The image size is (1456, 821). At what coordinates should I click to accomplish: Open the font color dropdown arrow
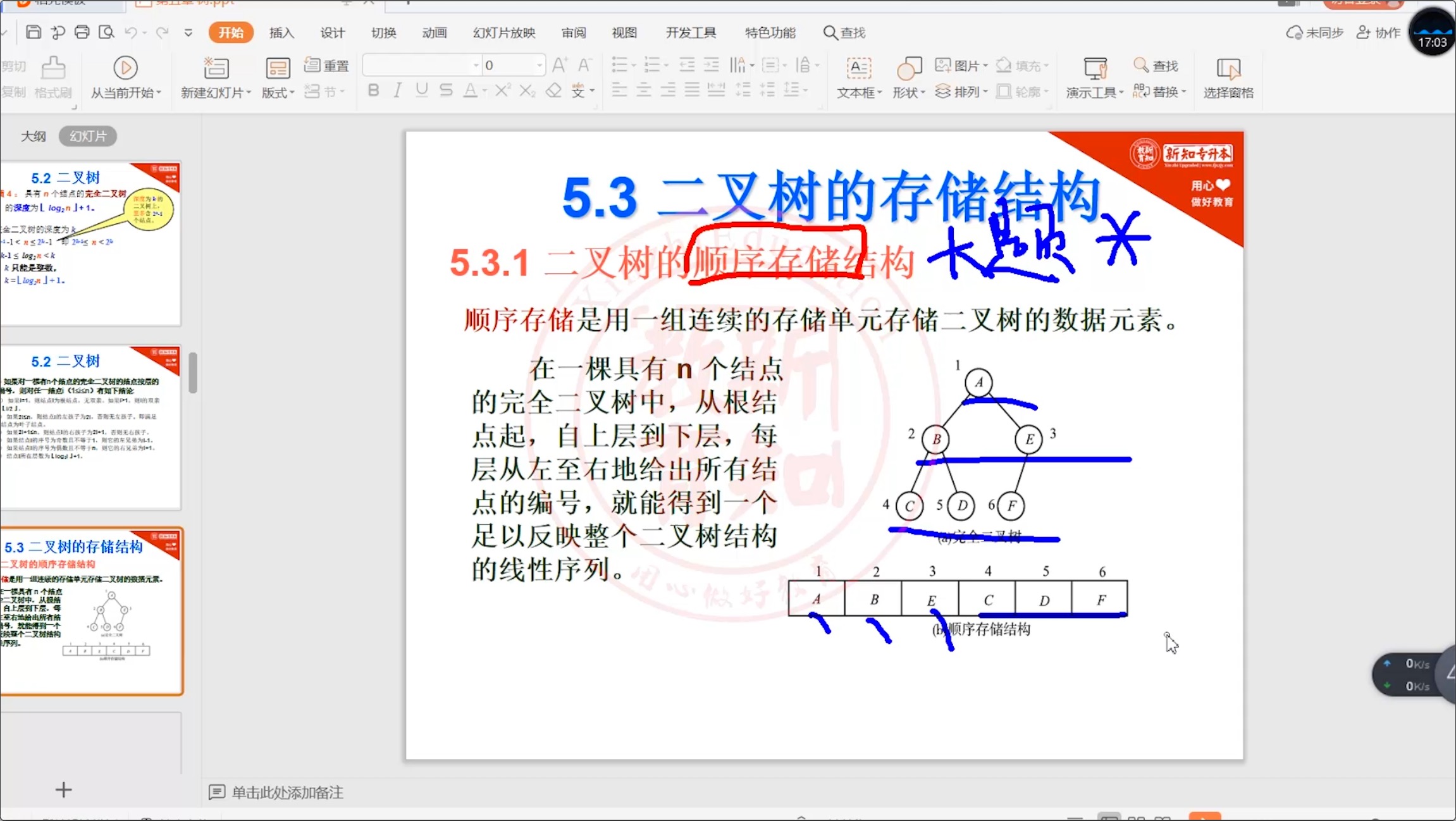point(484,91)
